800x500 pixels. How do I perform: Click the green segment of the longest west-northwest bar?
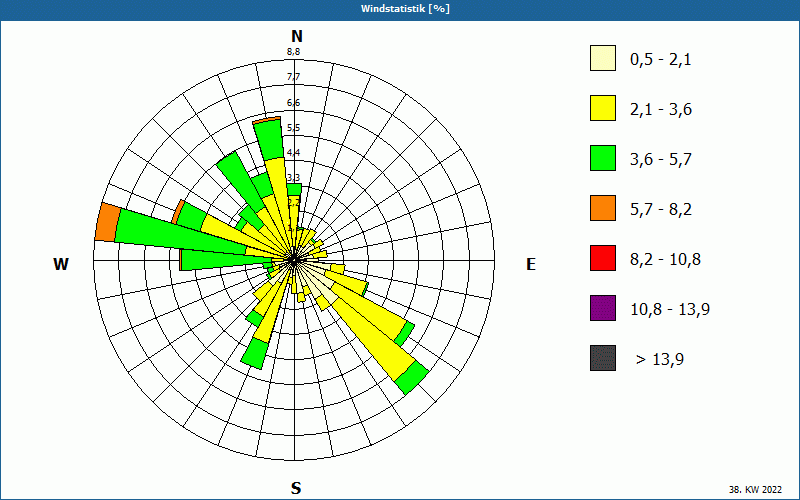pyautogui.click(x=181, y=232)
